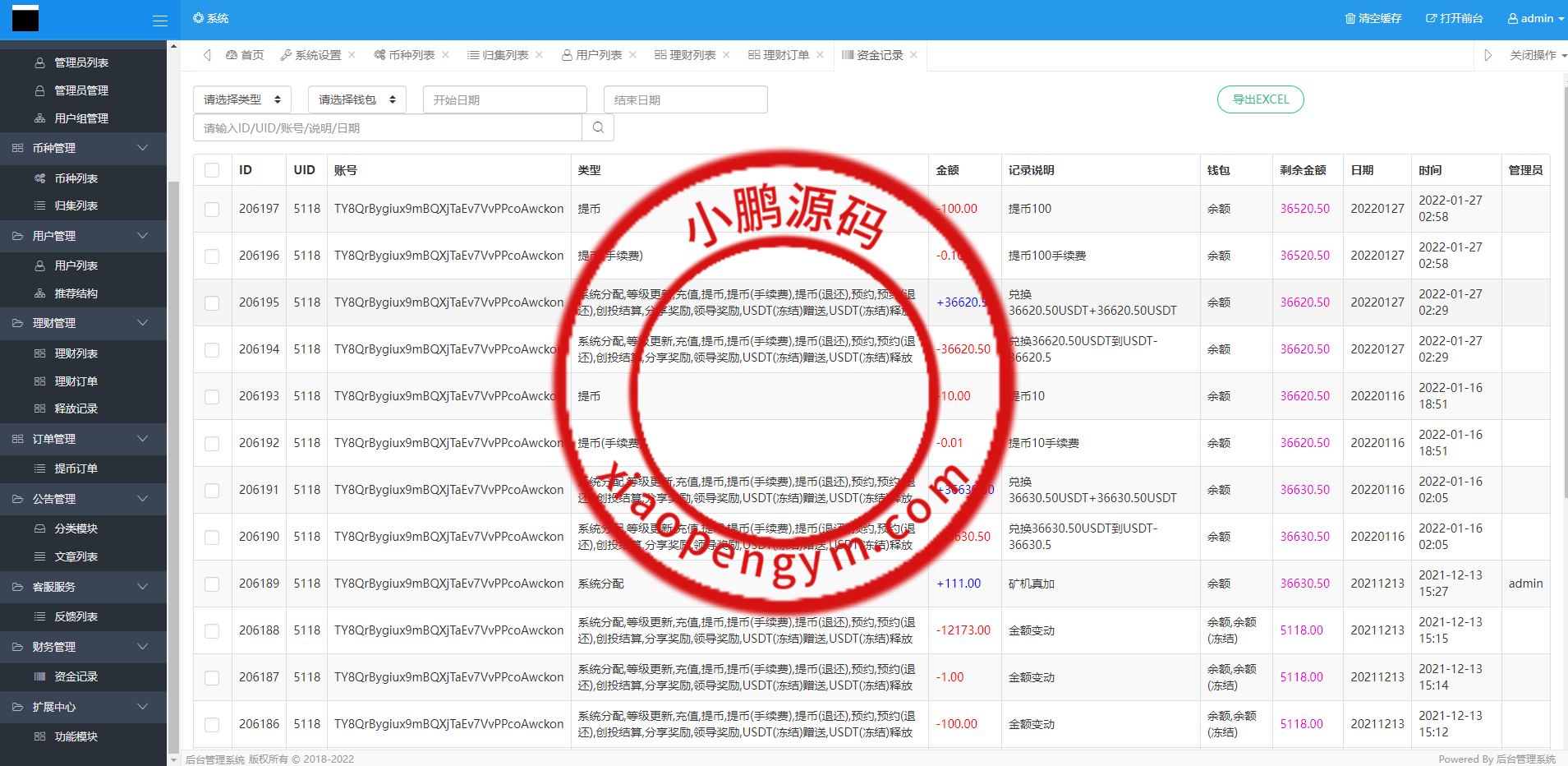Click the search magnifier icon
This screenshot has width=1568, height=766.
pyautogui.click(x=598, y=127)
